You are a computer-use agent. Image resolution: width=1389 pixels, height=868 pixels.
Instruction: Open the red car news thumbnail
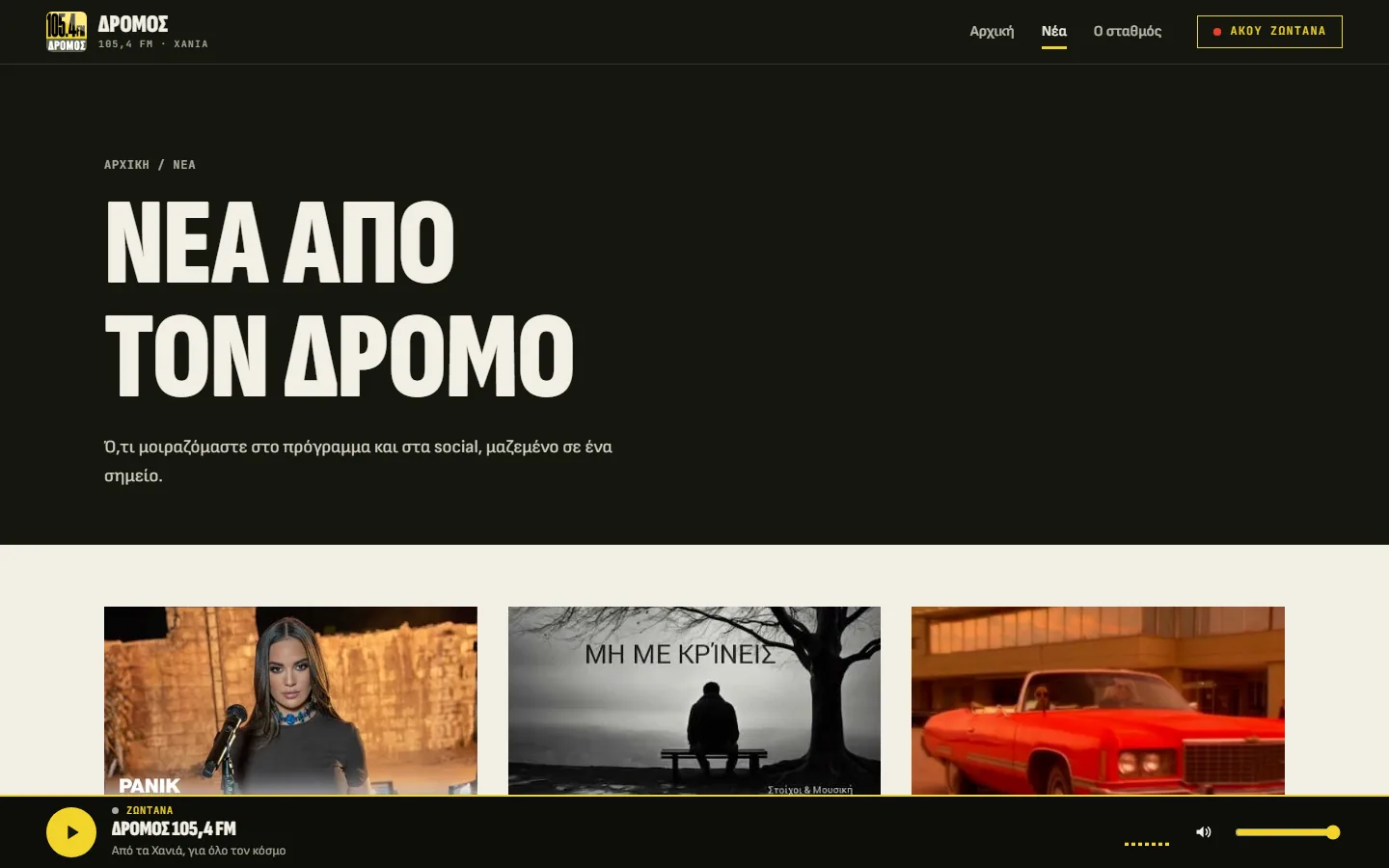(x=1098, y=701)
